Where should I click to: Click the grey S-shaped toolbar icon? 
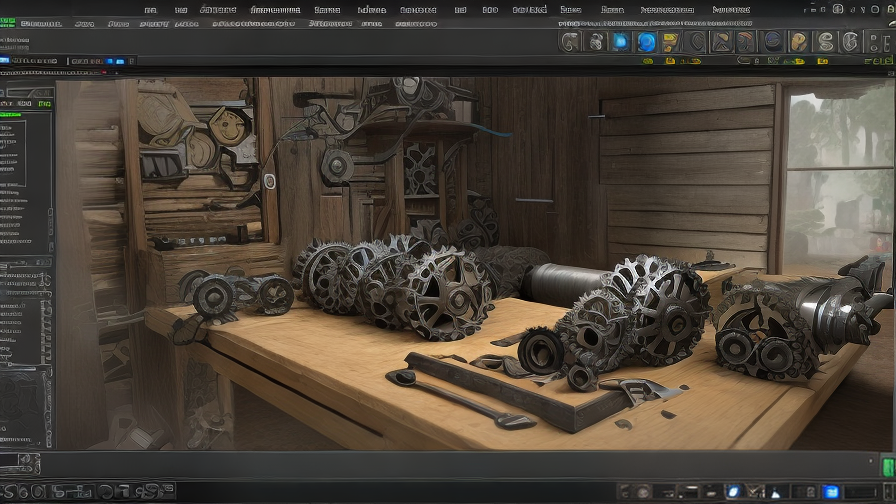coord(825,42)
